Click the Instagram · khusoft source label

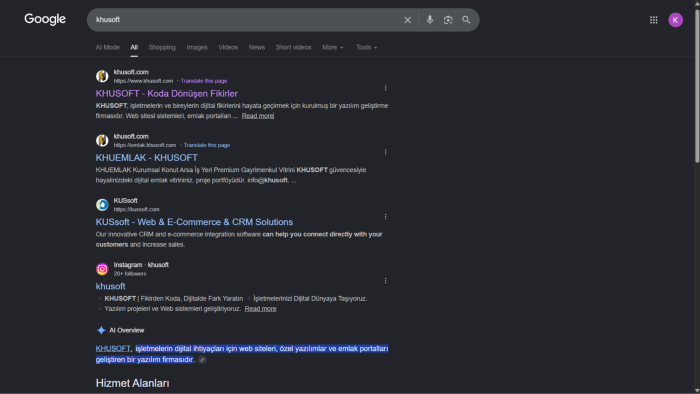141,265
